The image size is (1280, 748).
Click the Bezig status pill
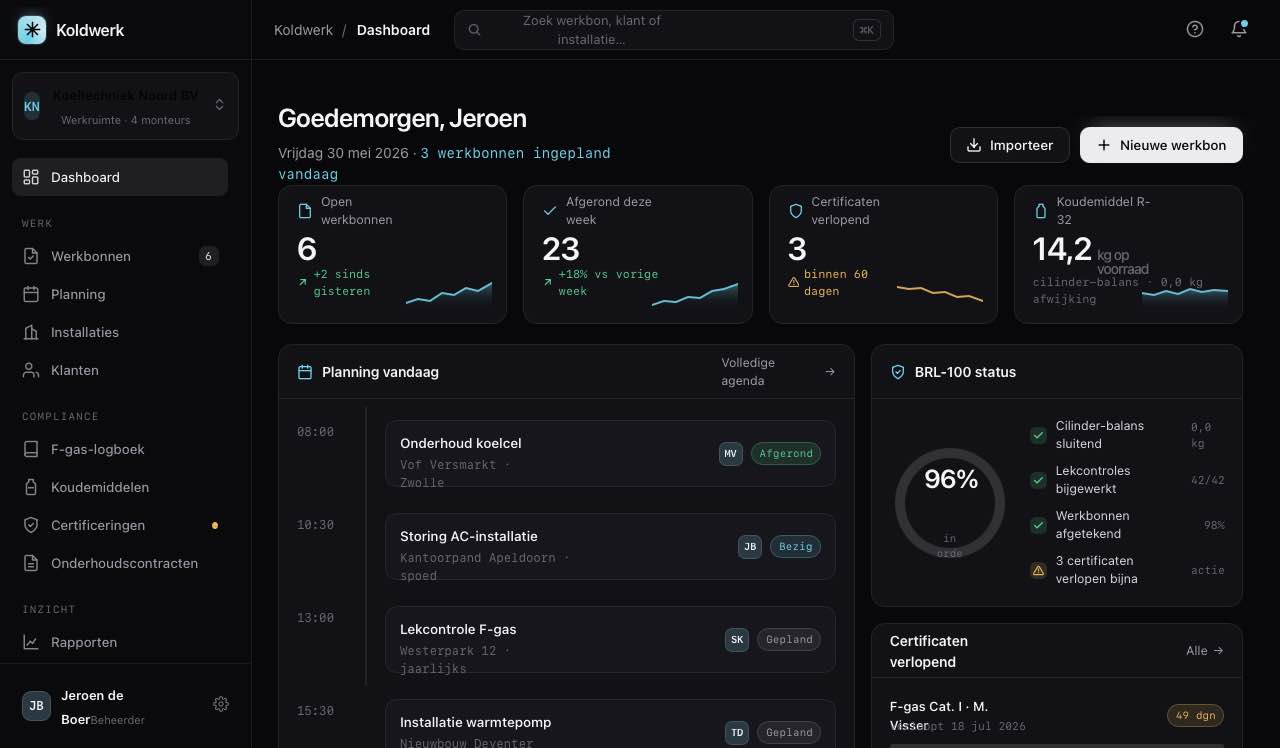(795, 546)
